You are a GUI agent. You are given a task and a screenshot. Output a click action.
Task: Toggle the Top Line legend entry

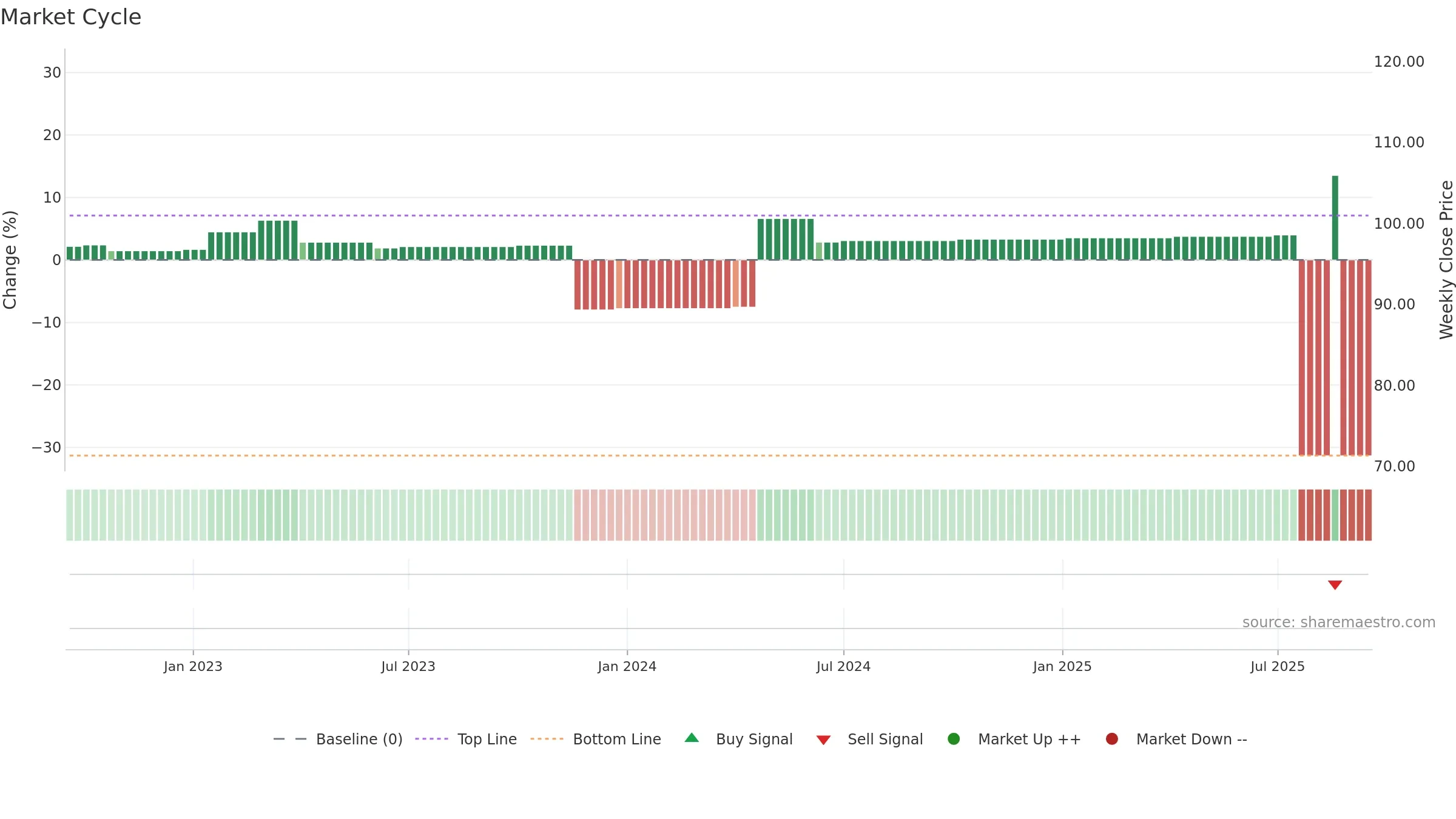click(x=466, y=739)
